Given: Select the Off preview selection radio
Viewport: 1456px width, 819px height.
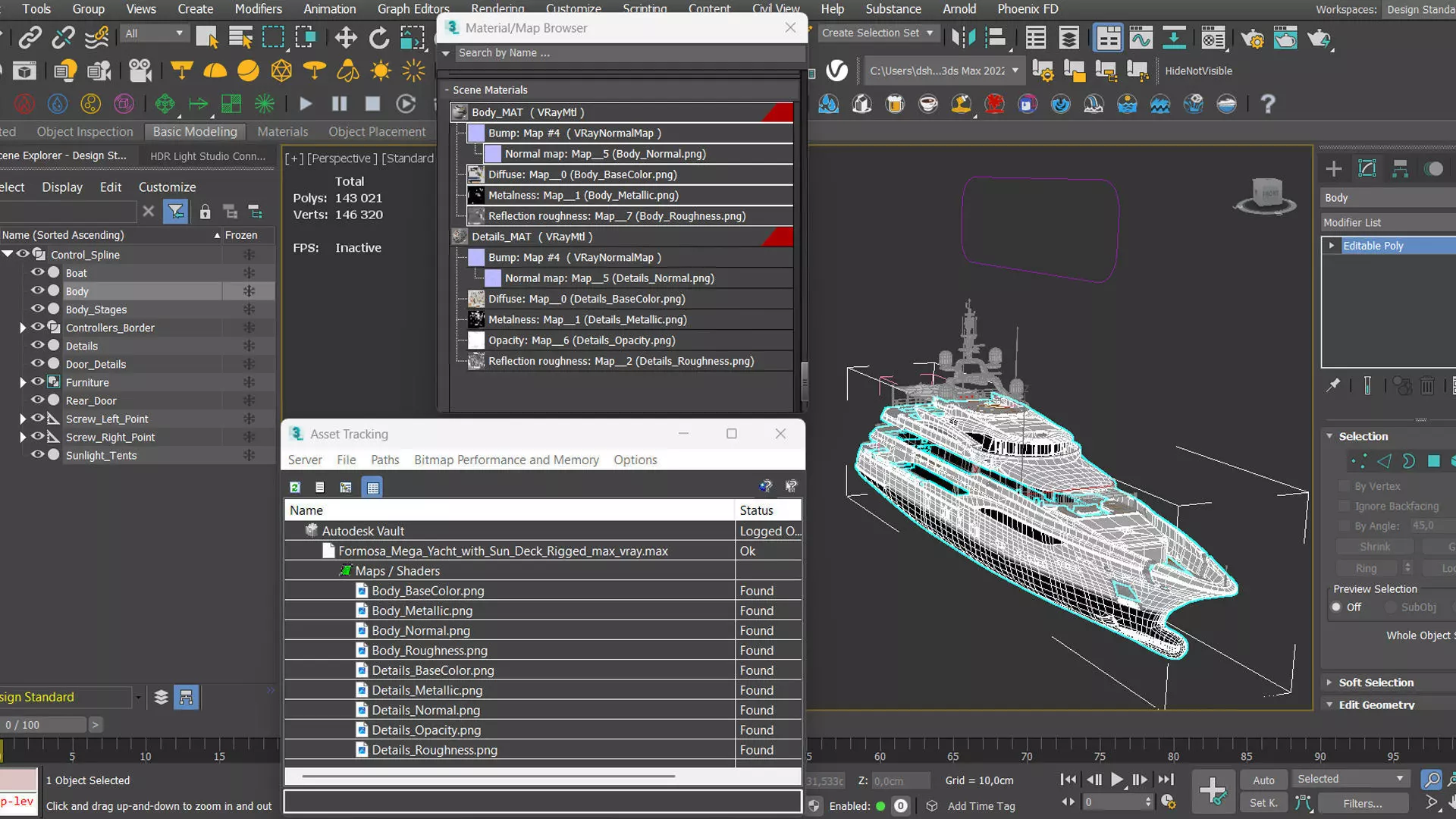Looking at the screenshot, I should (x=1336, y=607).
